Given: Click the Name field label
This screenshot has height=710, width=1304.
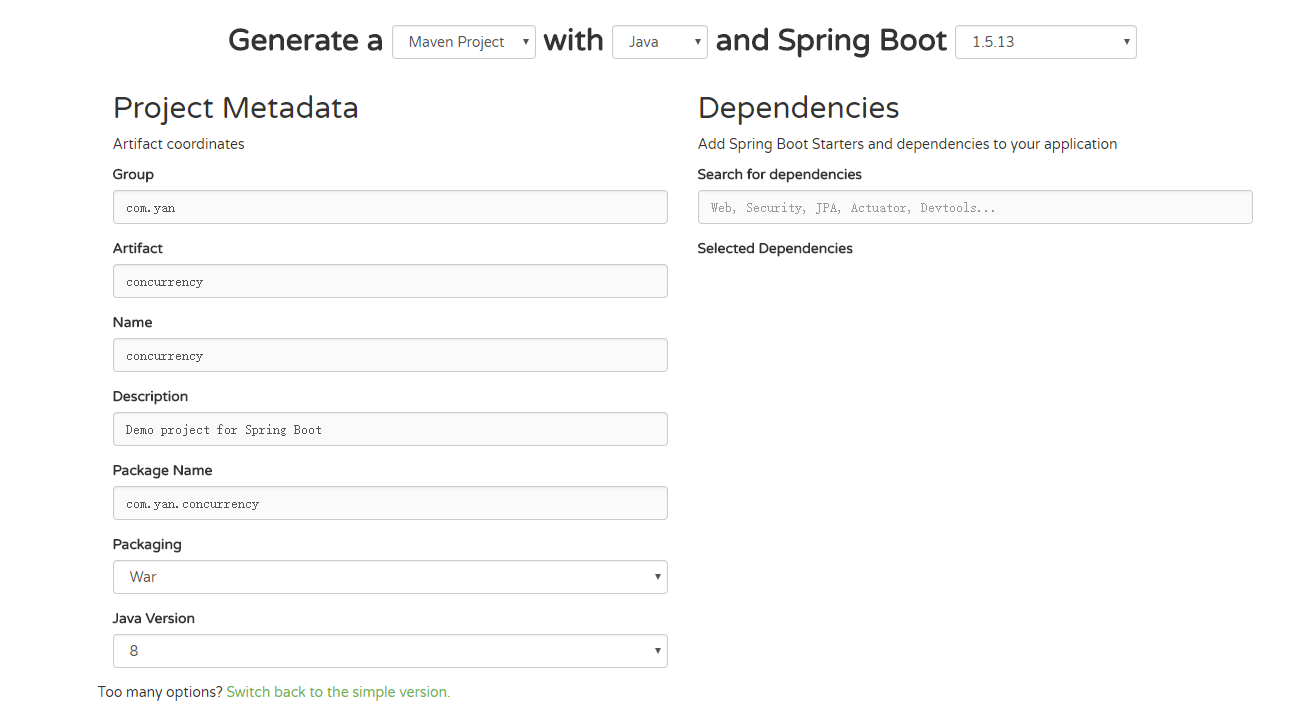Looking at the screenshot, I should (133, 322).
